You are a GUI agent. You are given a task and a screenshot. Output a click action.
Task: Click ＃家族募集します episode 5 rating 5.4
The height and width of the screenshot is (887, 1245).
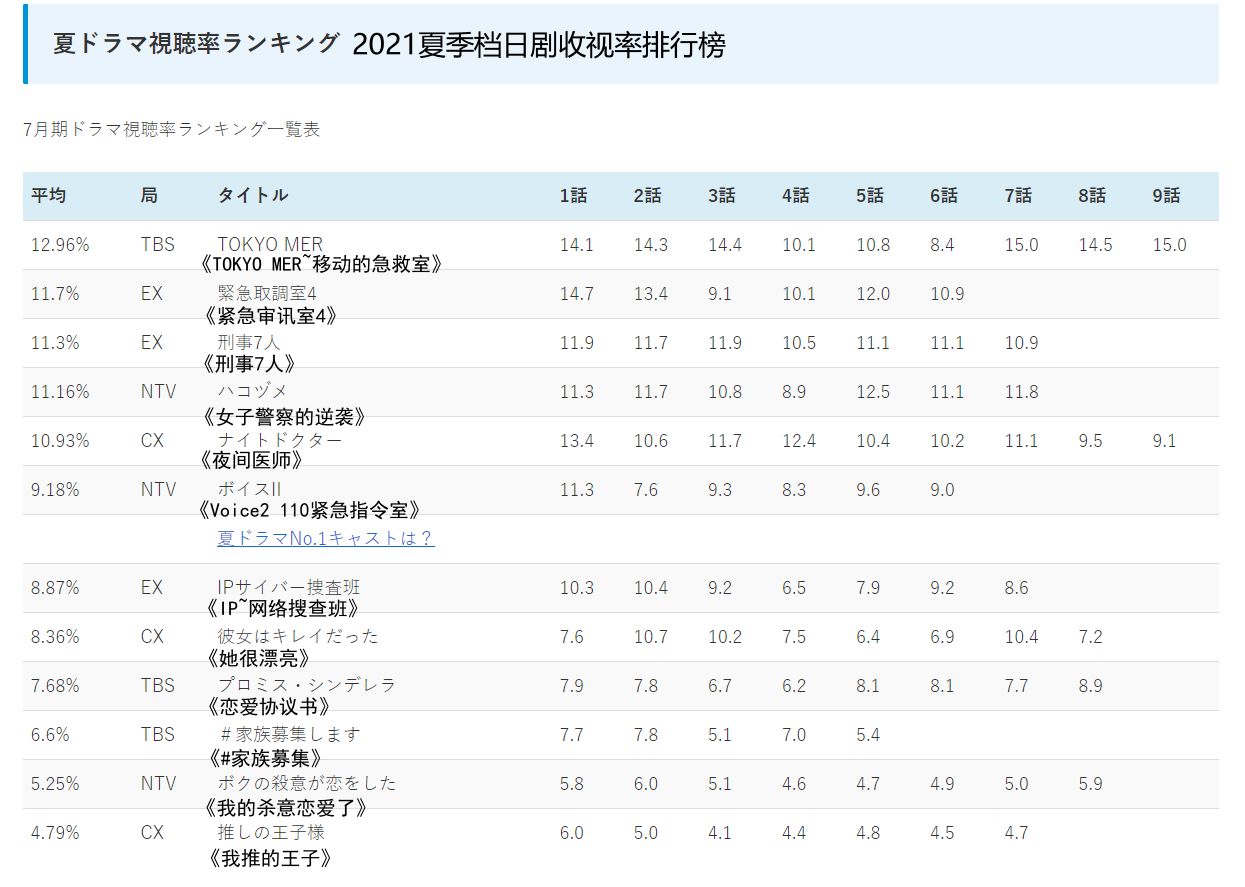click(x=868, y=735)
